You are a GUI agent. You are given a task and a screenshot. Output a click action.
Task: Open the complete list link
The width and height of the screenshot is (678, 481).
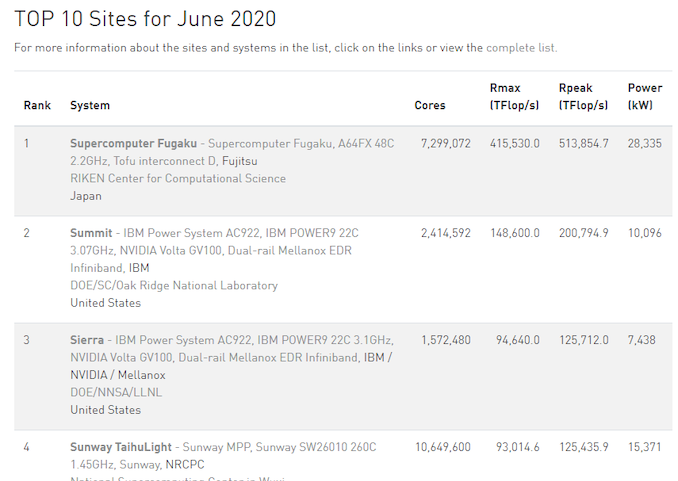coord(521,48)
